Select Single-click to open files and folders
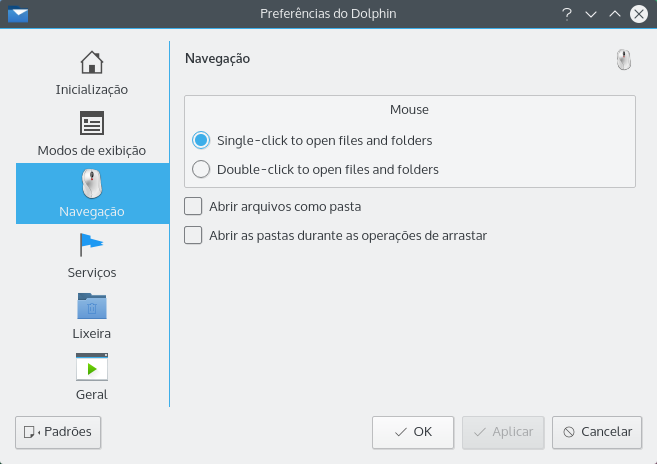This screenshot has height=464, width=657. click(x=201, y=141)
